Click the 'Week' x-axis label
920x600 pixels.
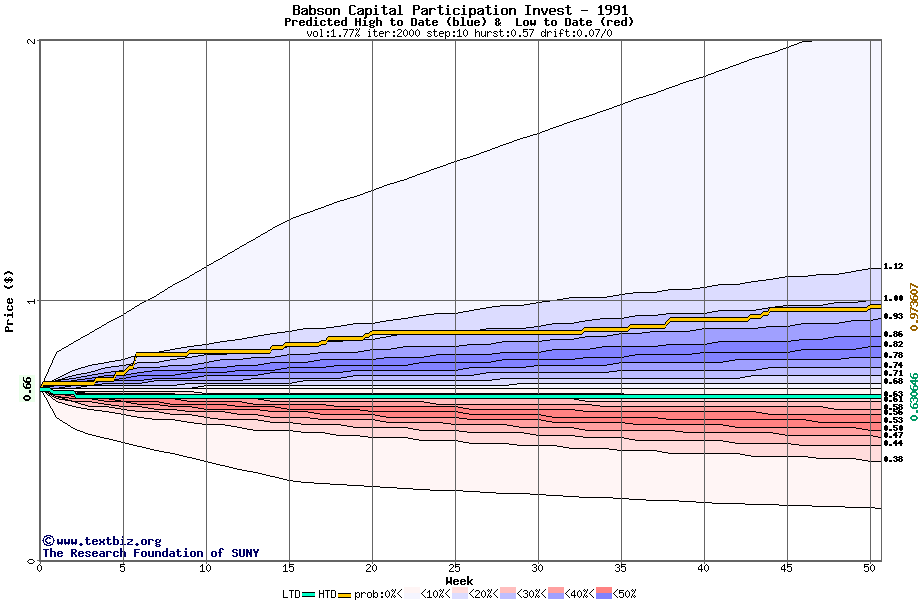(x=459, y=581)
